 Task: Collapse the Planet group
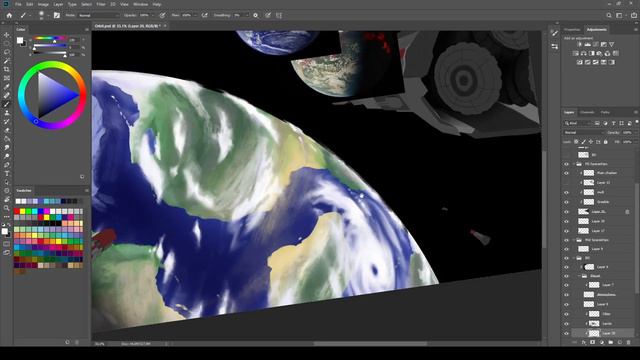[579, 276]
